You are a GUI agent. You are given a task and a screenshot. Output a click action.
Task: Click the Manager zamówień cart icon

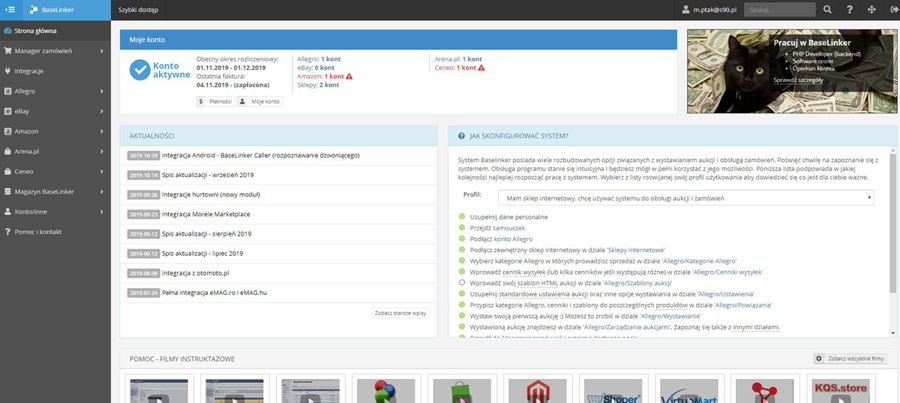(x=7, y=51)
